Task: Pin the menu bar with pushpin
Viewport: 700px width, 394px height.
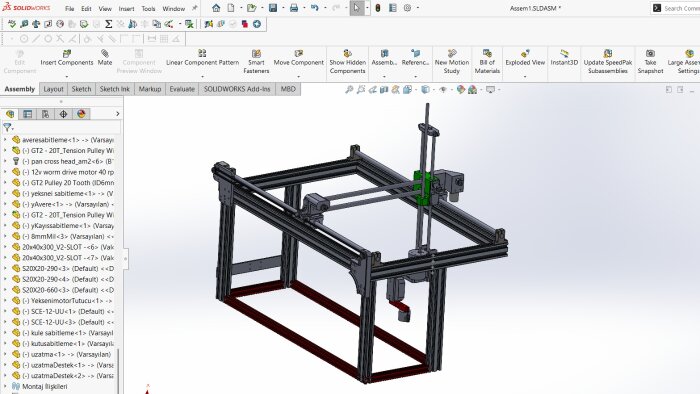Action: coord(195,8)
